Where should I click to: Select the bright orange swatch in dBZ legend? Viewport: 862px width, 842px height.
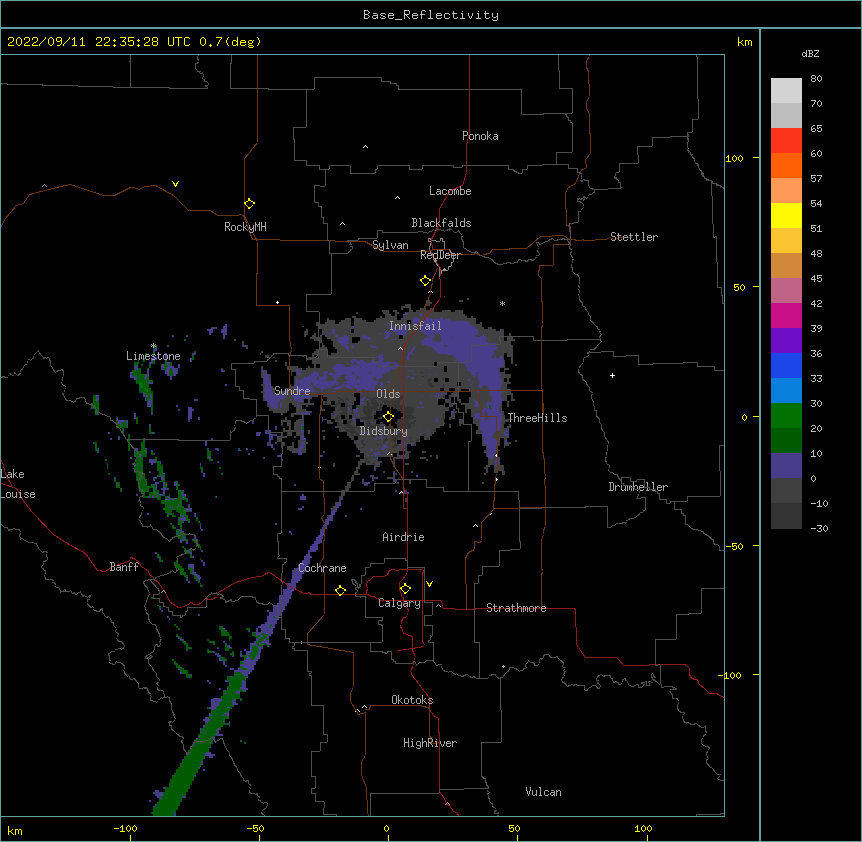point(786,165)
